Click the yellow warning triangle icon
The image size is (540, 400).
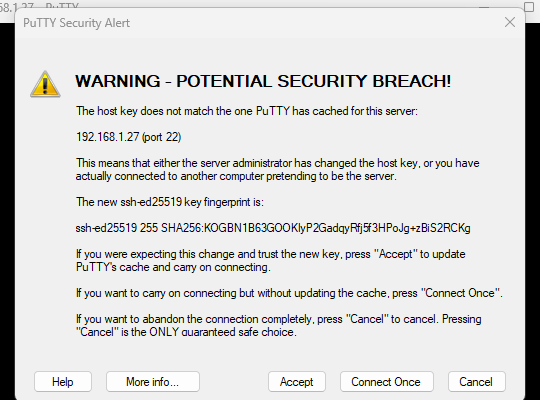coord(45,84)
